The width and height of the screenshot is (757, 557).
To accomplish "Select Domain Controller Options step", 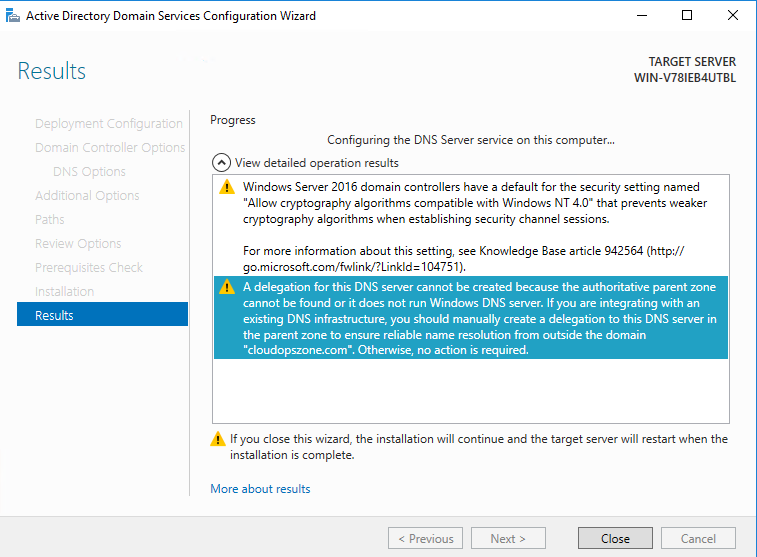I will click(x=110, y=147).
